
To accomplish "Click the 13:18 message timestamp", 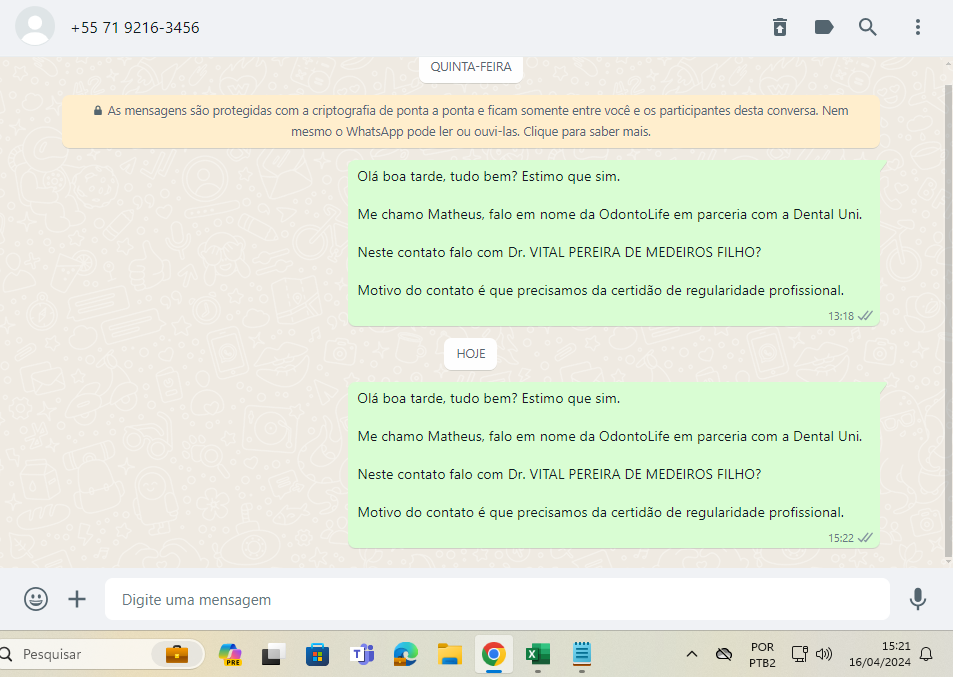I will 841,316.
